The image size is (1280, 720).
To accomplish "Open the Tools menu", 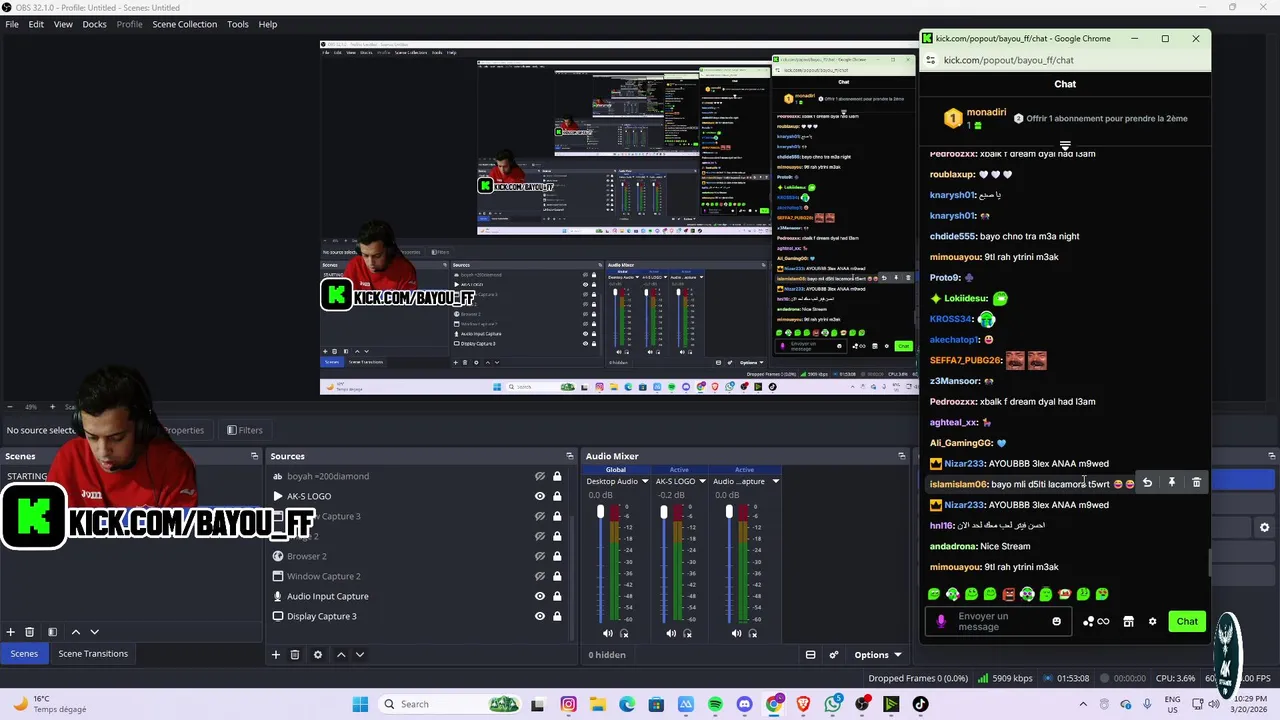I will coord(238,24).
